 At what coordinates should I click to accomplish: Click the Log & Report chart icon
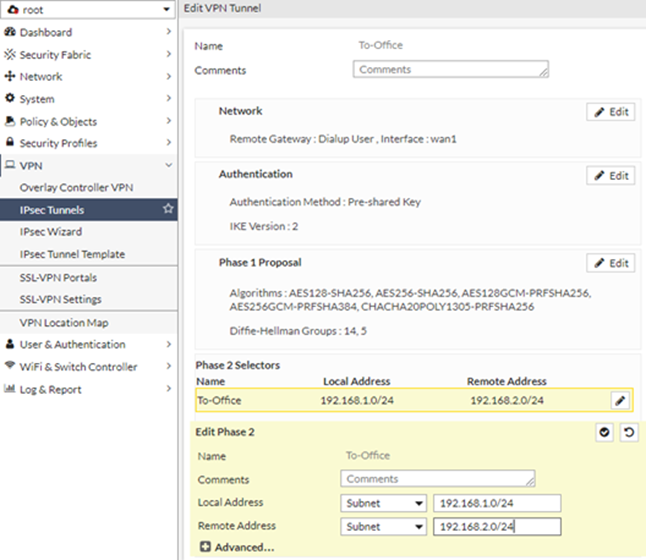pyautogui.click(x=10, y=389)
